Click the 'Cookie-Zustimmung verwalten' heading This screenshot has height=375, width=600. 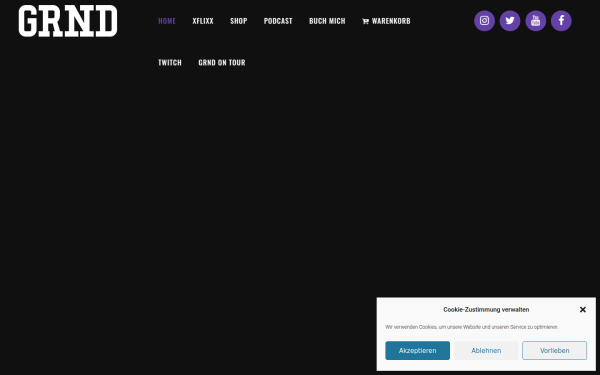pyautogui.click(x=486, y=310)
